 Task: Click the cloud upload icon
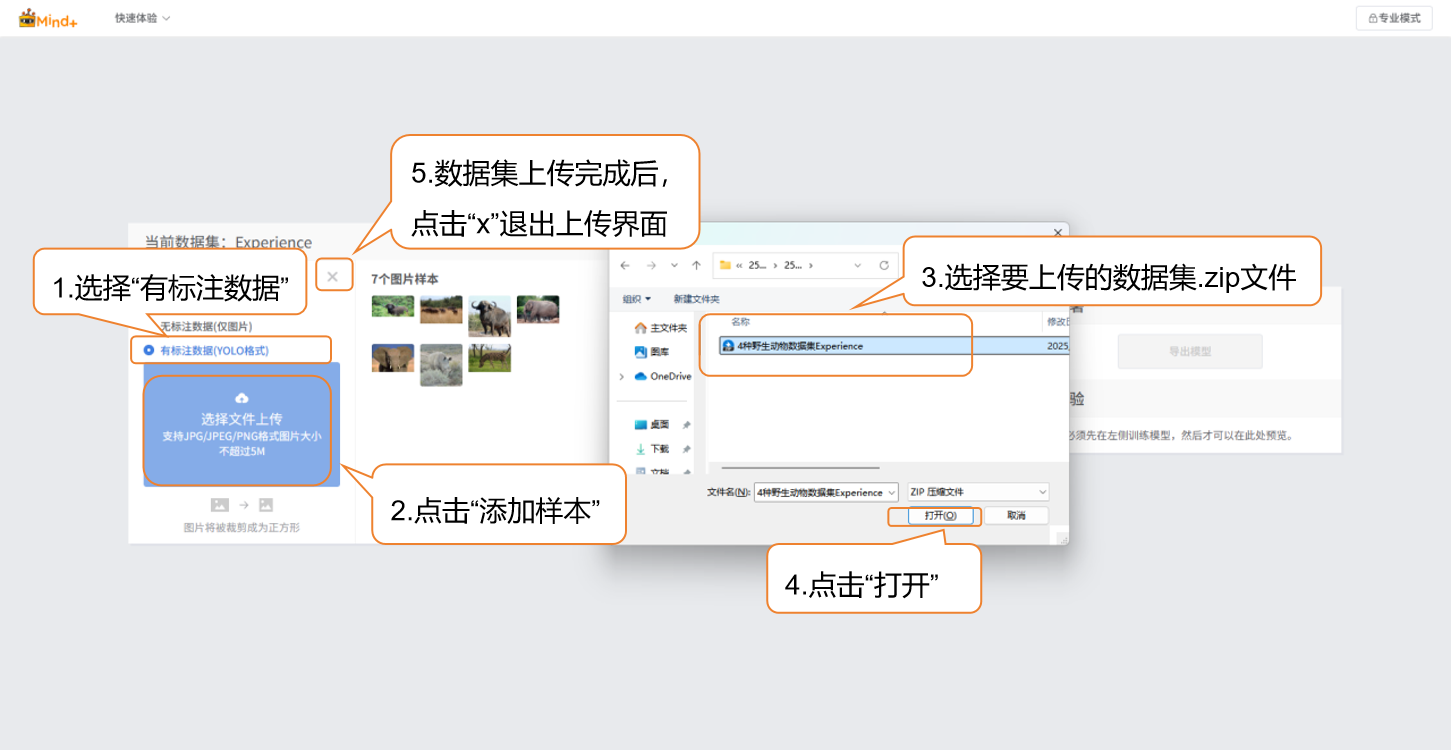[x=241, y=398]
